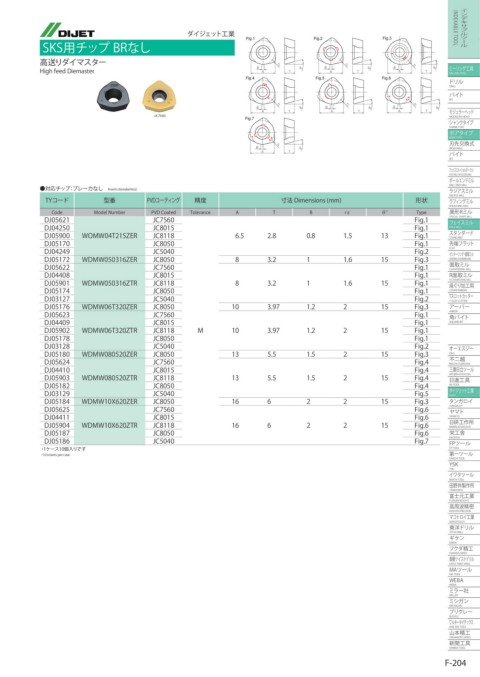Select the ドリル index tab
Screen dimensions: 480x677
pos(464,83)
